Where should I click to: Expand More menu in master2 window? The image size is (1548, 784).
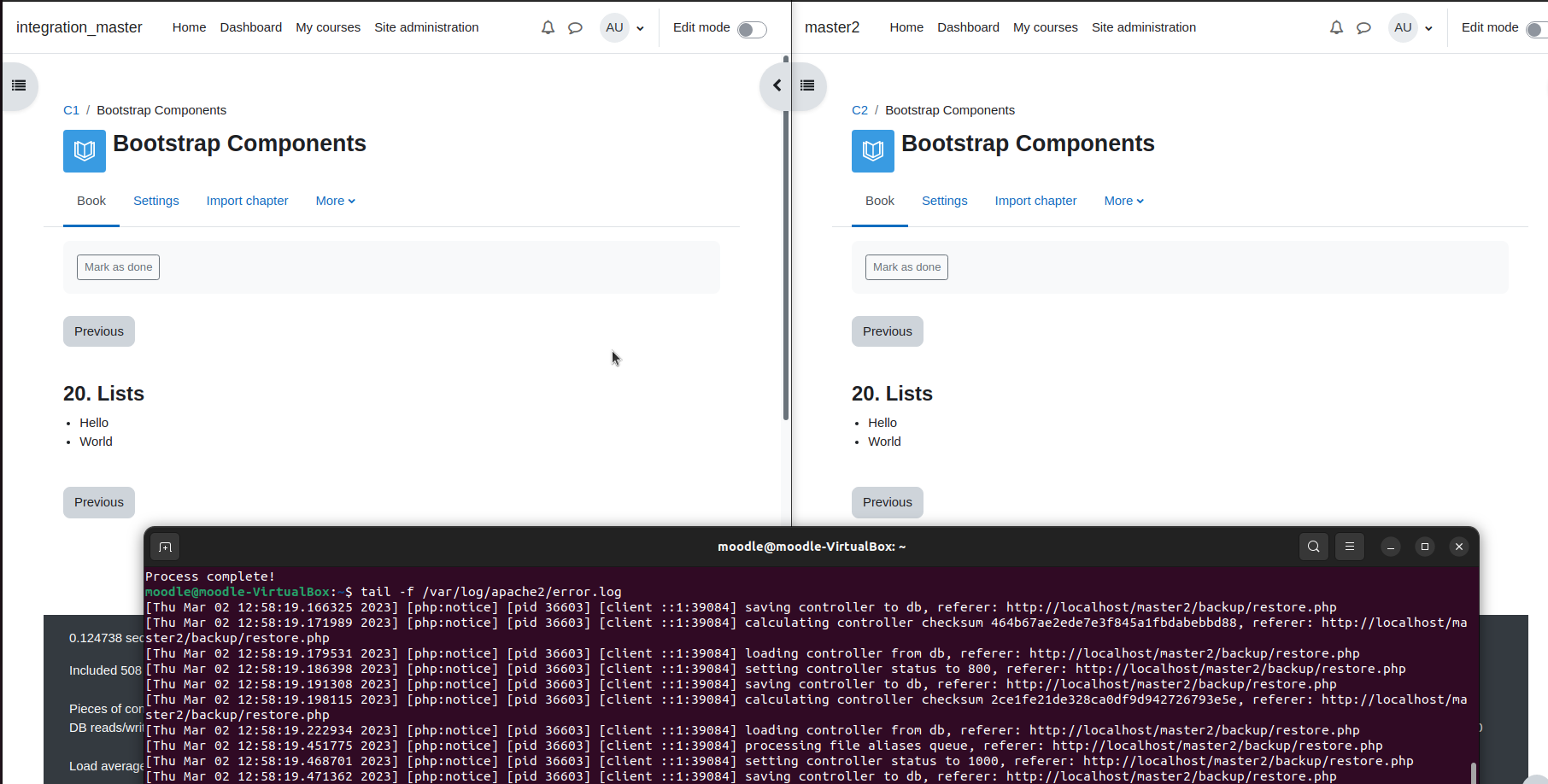[1123, 201]
